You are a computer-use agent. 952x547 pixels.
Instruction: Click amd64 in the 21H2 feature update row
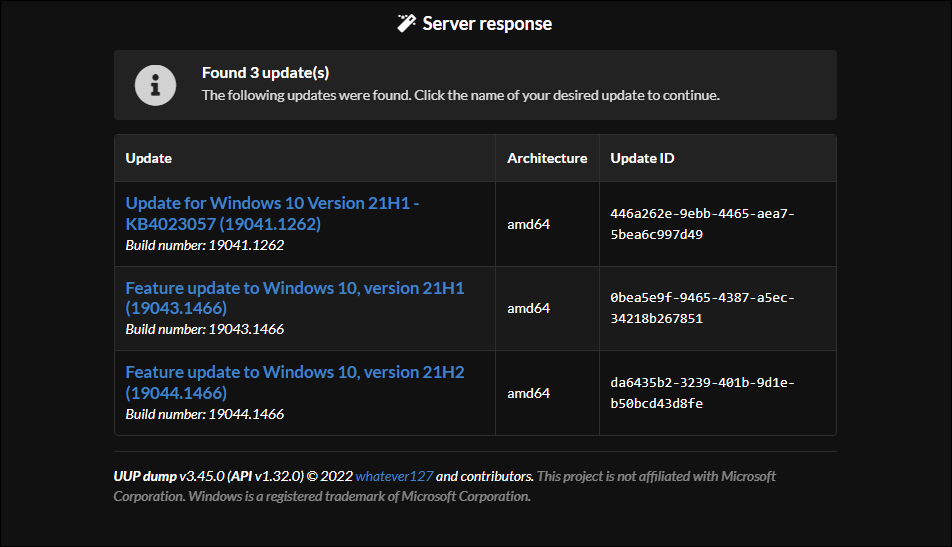pos(528,393)
